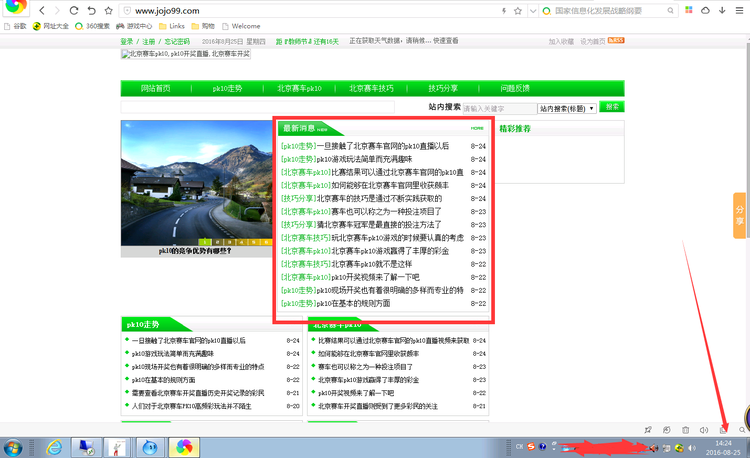This screenshot has height=458, width=750.
Task: Open news '北京赛车的技巧是通过不断实践获取的'
Action: [379, 198]
